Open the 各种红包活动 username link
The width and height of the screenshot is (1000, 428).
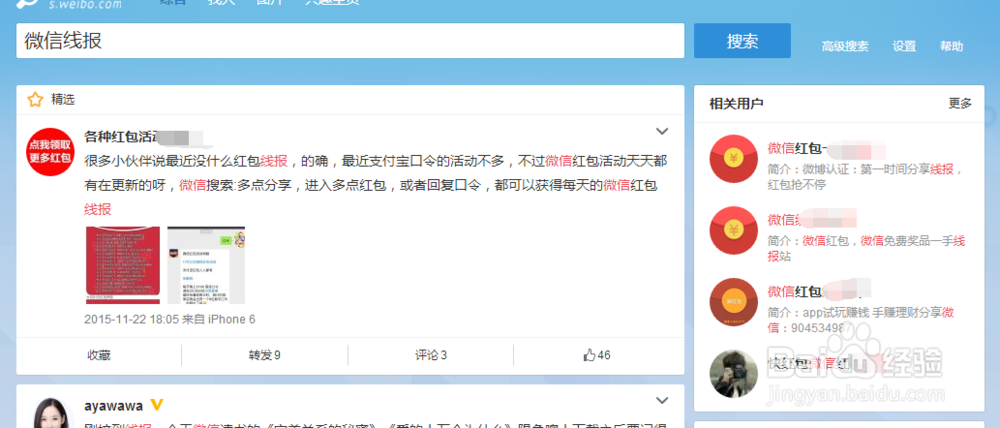click(121, 136)
